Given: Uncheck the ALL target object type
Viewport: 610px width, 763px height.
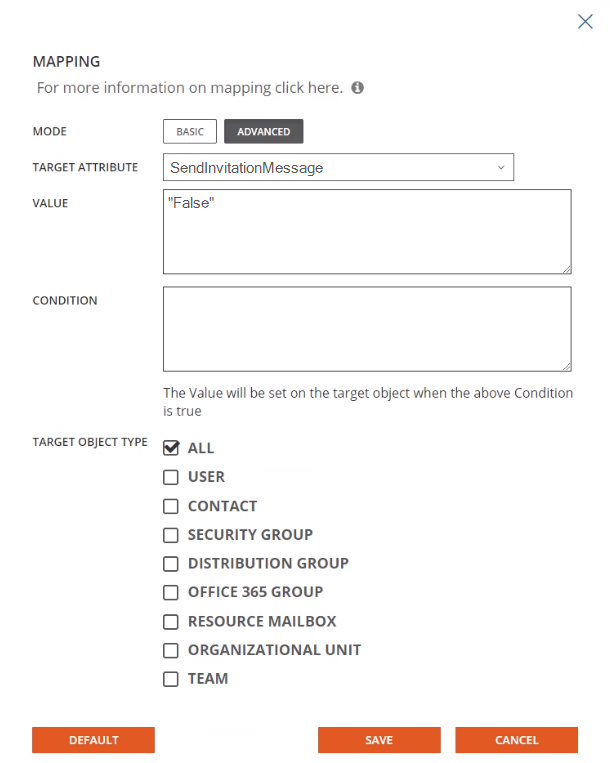Looking at the screenshot, I should tap(171, 448).
